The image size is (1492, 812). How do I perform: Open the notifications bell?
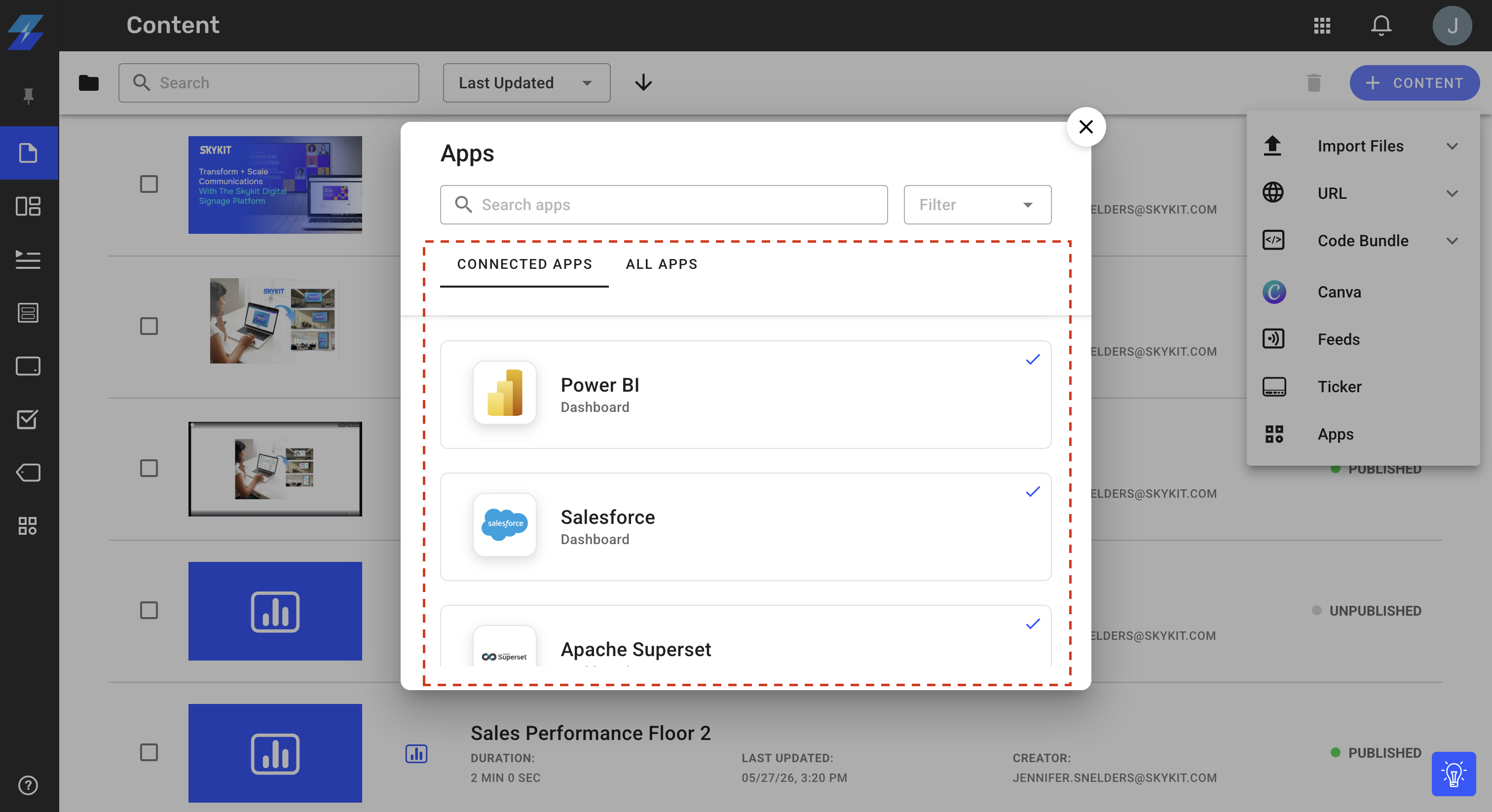click(1381, 26)
